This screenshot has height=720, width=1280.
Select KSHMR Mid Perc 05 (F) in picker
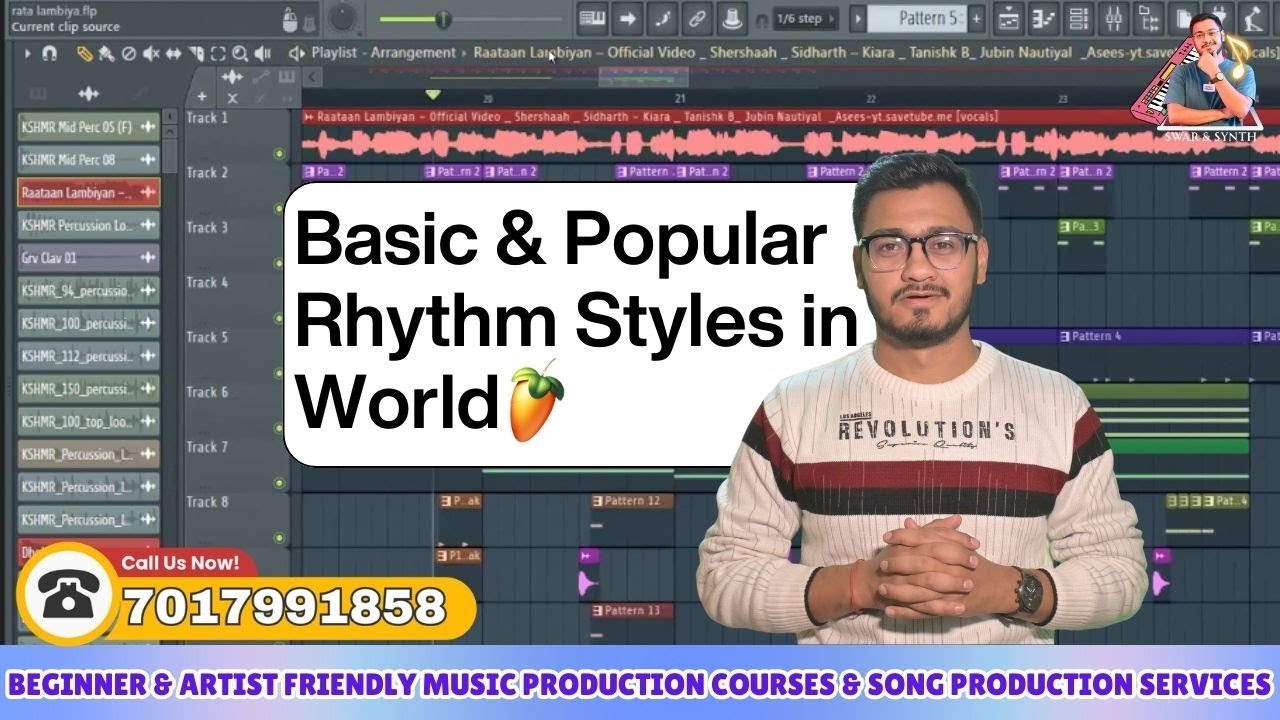coord(88,127)
